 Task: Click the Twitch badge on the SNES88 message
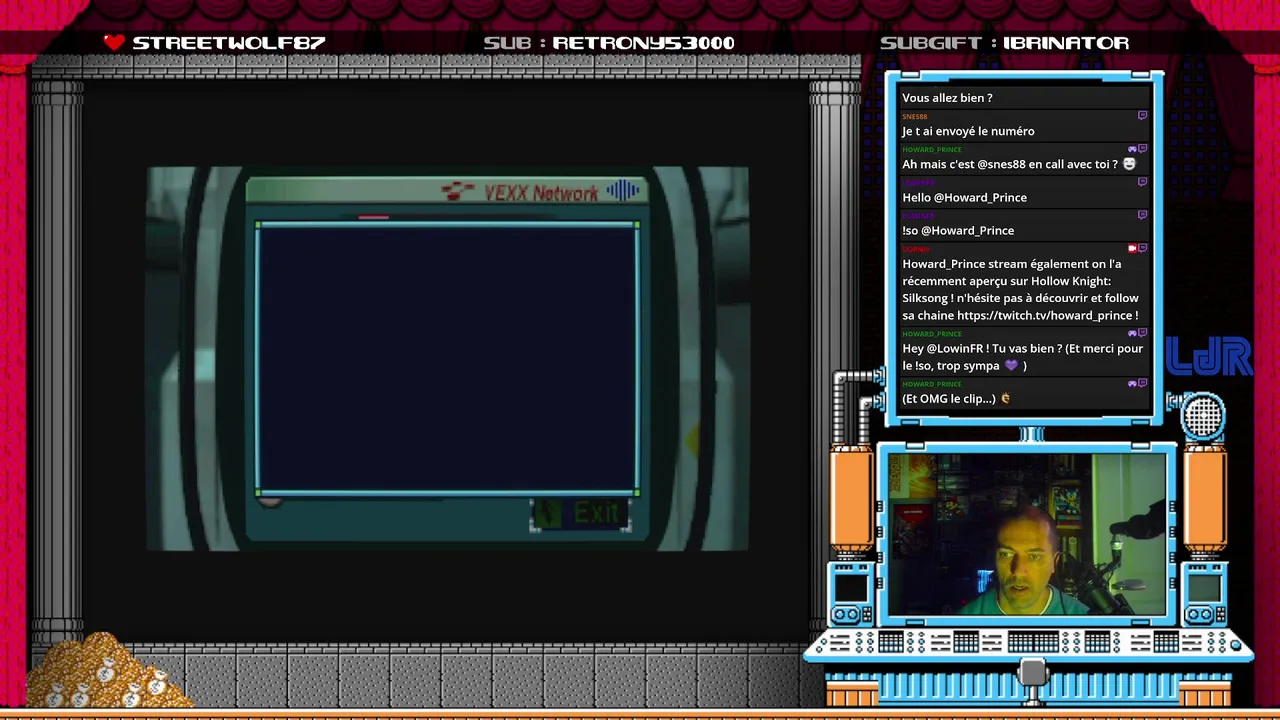coord(1142,116)
